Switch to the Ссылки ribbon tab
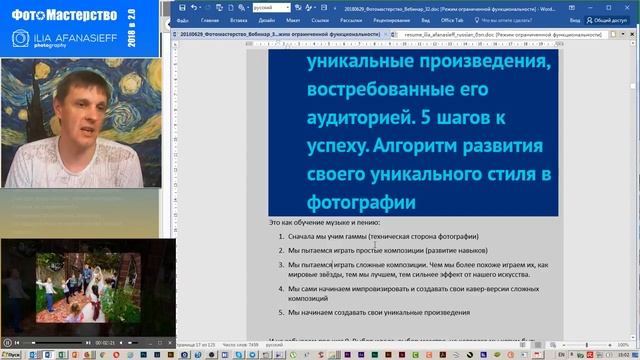The height and width of the screenshot is (360, 640). [320, 20]
